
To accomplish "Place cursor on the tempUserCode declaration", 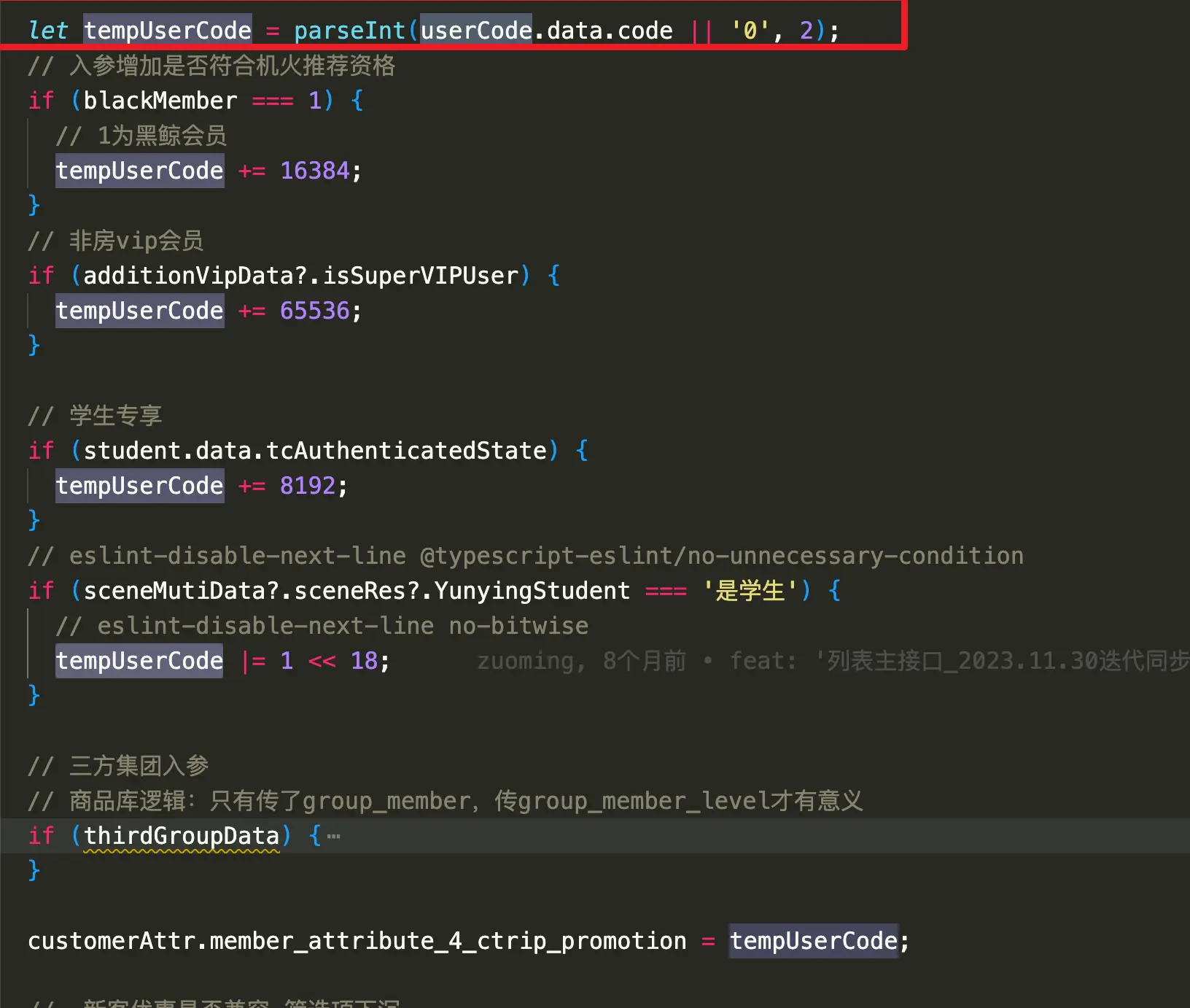I will coord(168,30).
